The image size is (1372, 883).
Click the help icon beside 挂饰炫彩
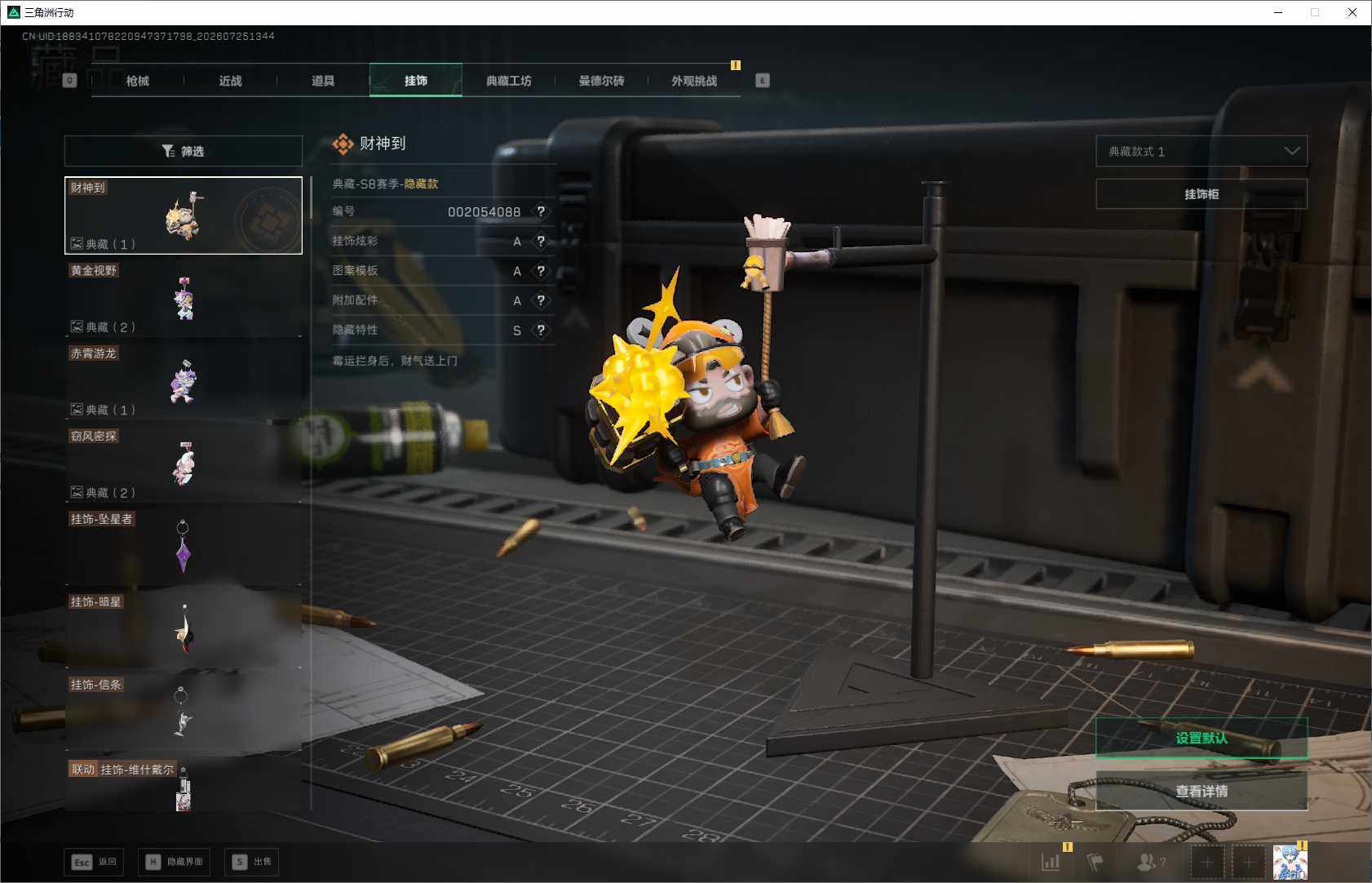pos(541,242)
